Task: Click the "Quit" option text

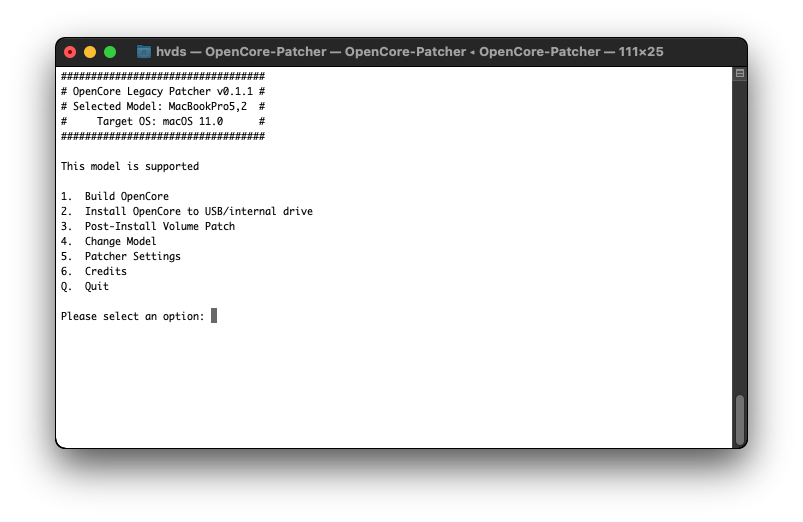Action: 96,286
